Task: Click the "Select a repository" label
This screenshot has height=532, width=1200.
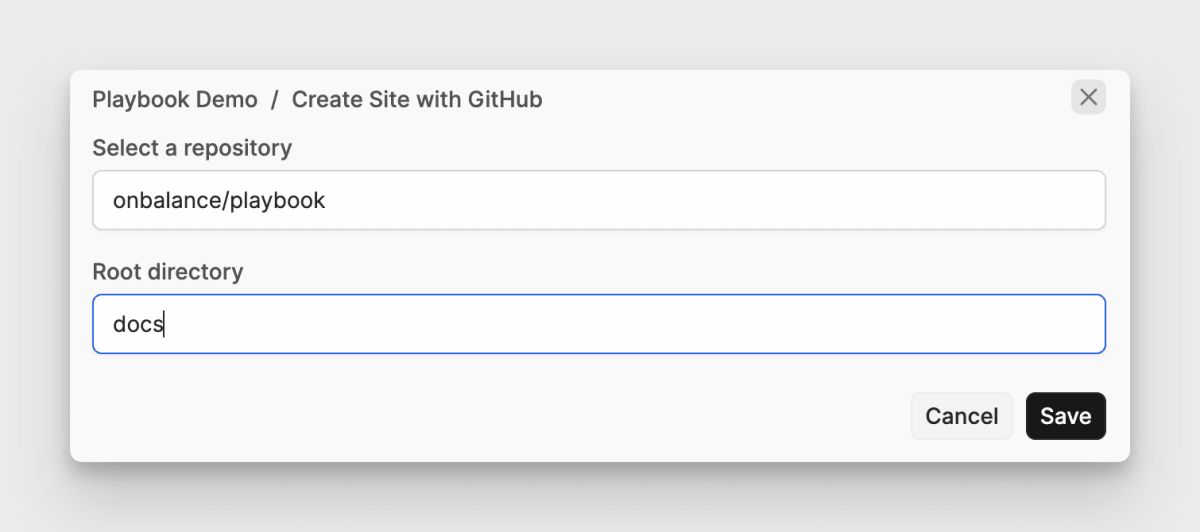Action: pyautogui.click(x=192, y=148)
